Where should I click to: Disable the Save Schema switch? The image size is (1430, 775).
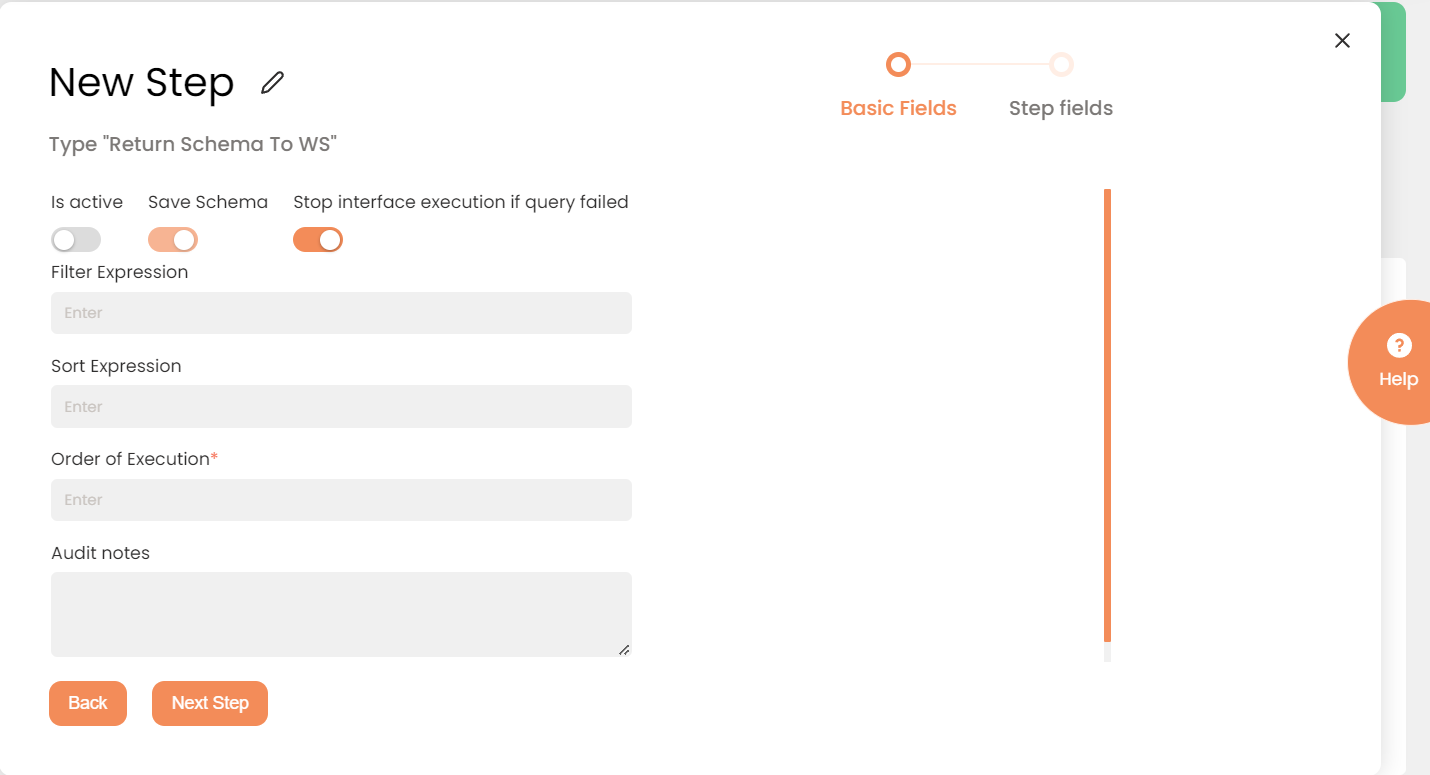173,240
